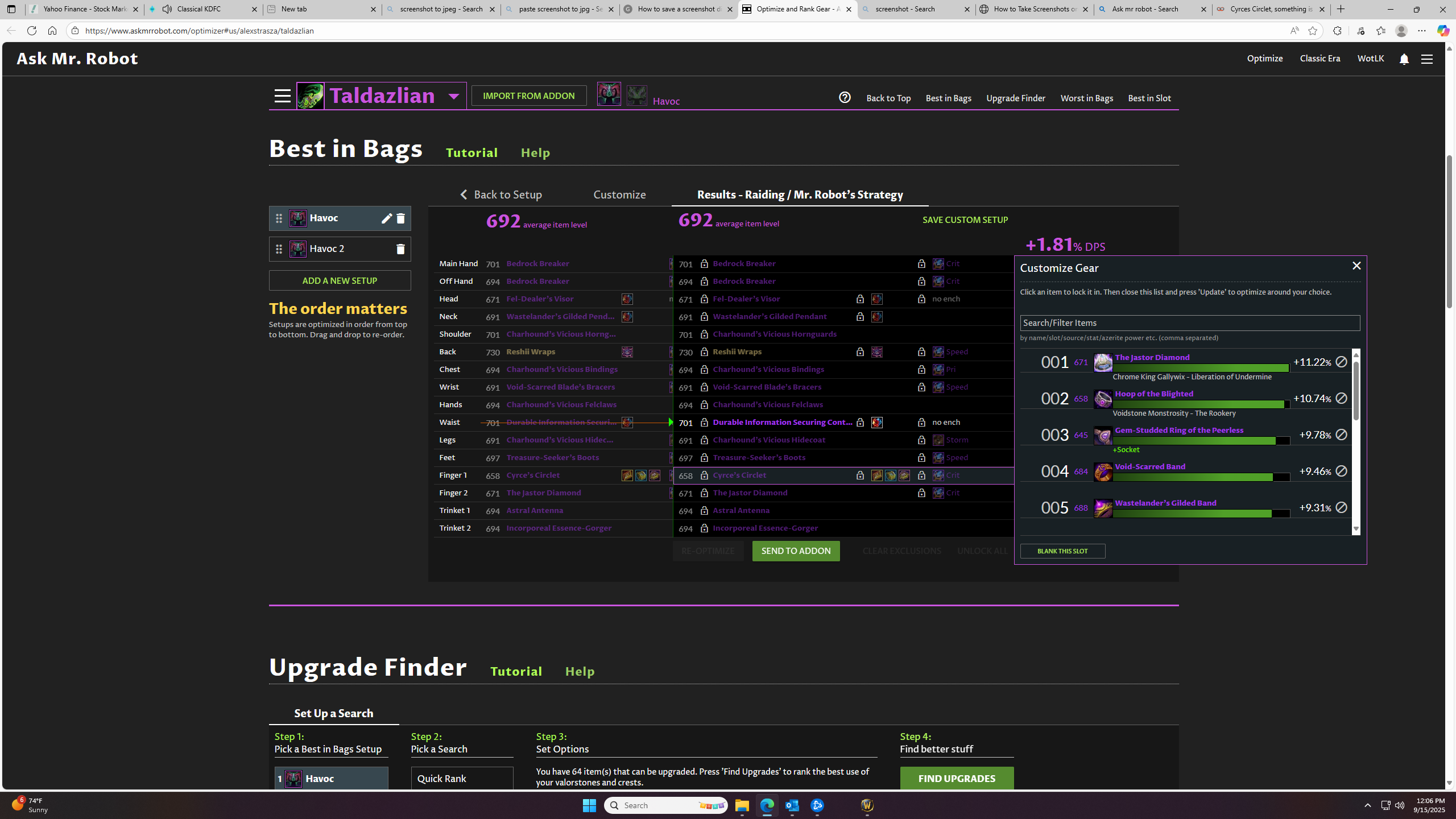This screenshot has width=1456, height=819.
Task: Toggle lock on Astral Antenna trinket
Action: [x=704, y=511]
